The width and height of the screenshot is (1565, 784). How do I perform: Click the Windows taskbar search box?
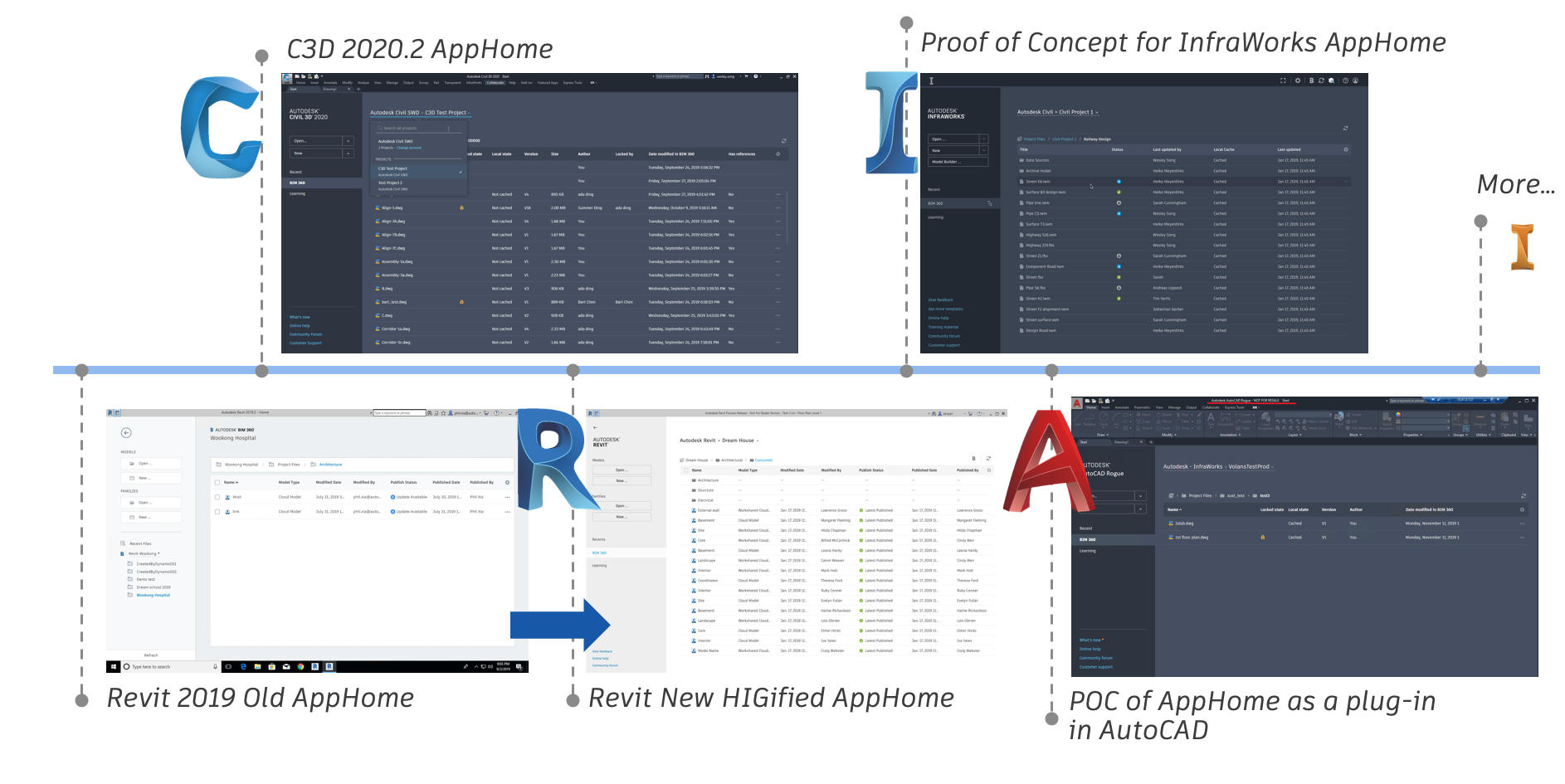(170, 666)
